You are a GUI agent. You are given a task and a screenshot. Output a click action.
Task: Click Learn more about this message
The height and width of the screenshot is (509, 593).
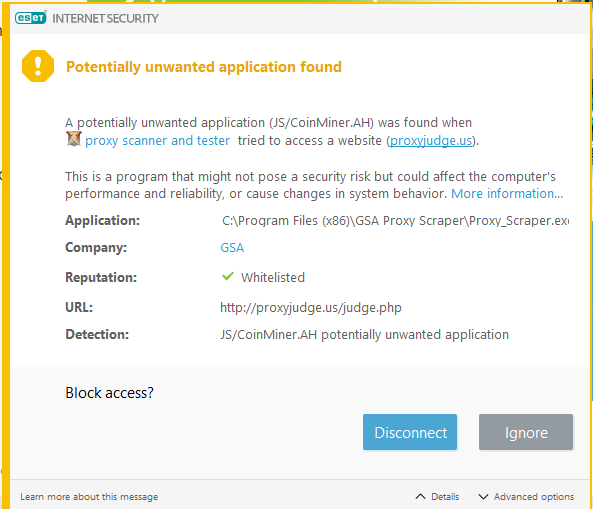(89, 497)
